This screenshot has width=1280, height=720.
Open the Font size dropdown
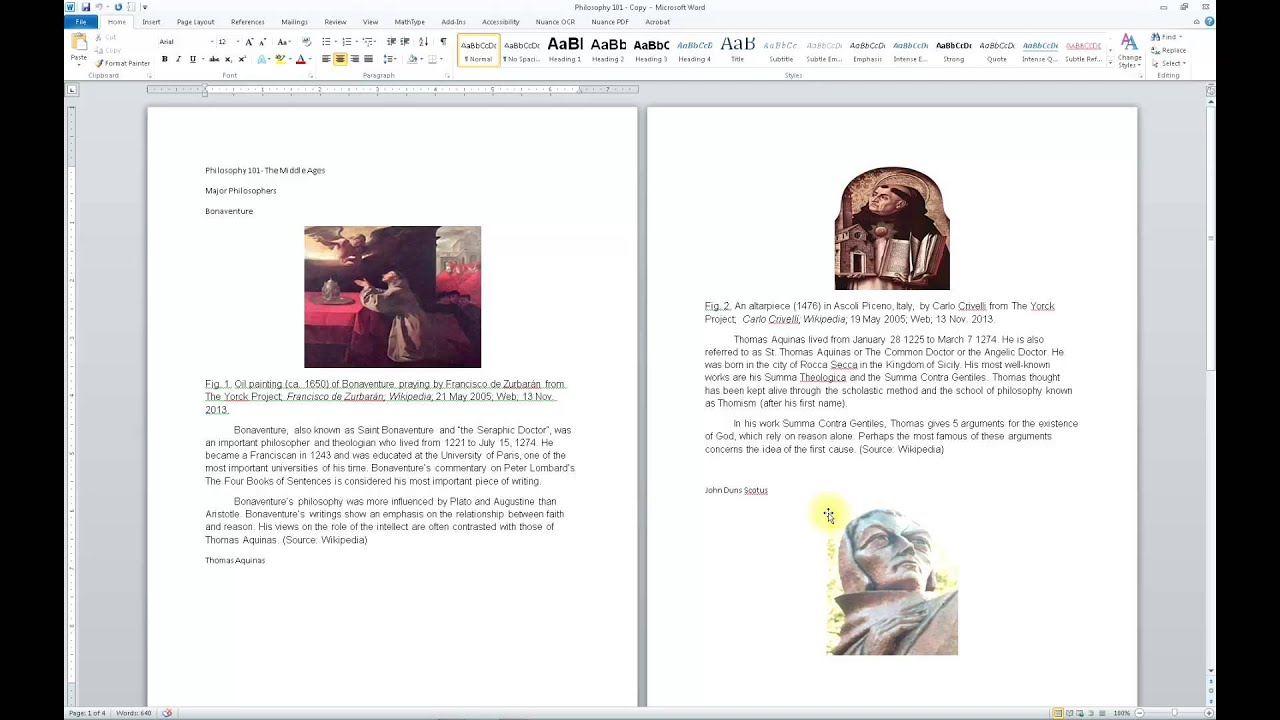[226, 42]
